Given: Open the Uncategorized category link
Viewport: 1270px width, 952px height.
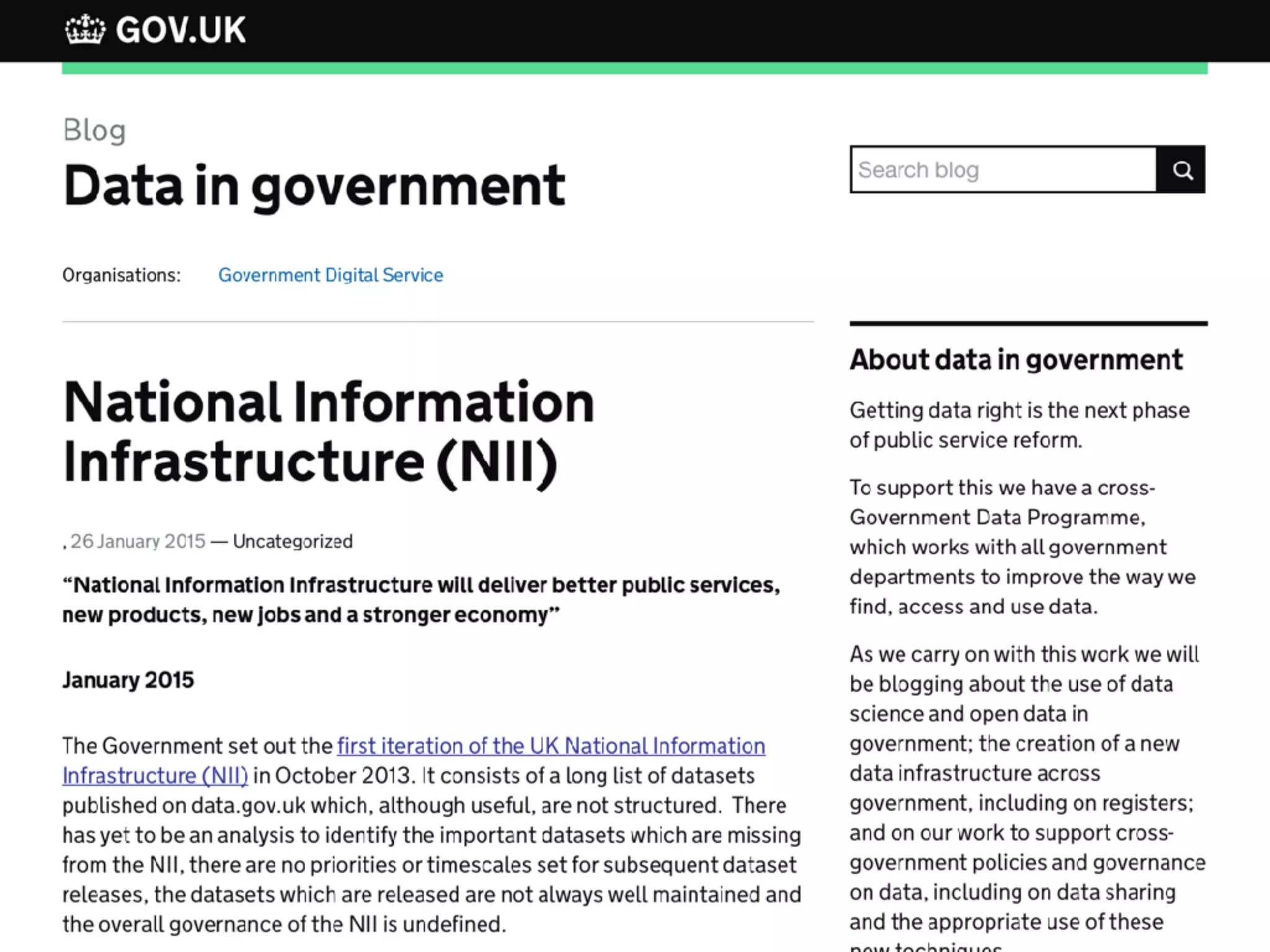Looking at the screenshot, I should [x=293, y=542].
